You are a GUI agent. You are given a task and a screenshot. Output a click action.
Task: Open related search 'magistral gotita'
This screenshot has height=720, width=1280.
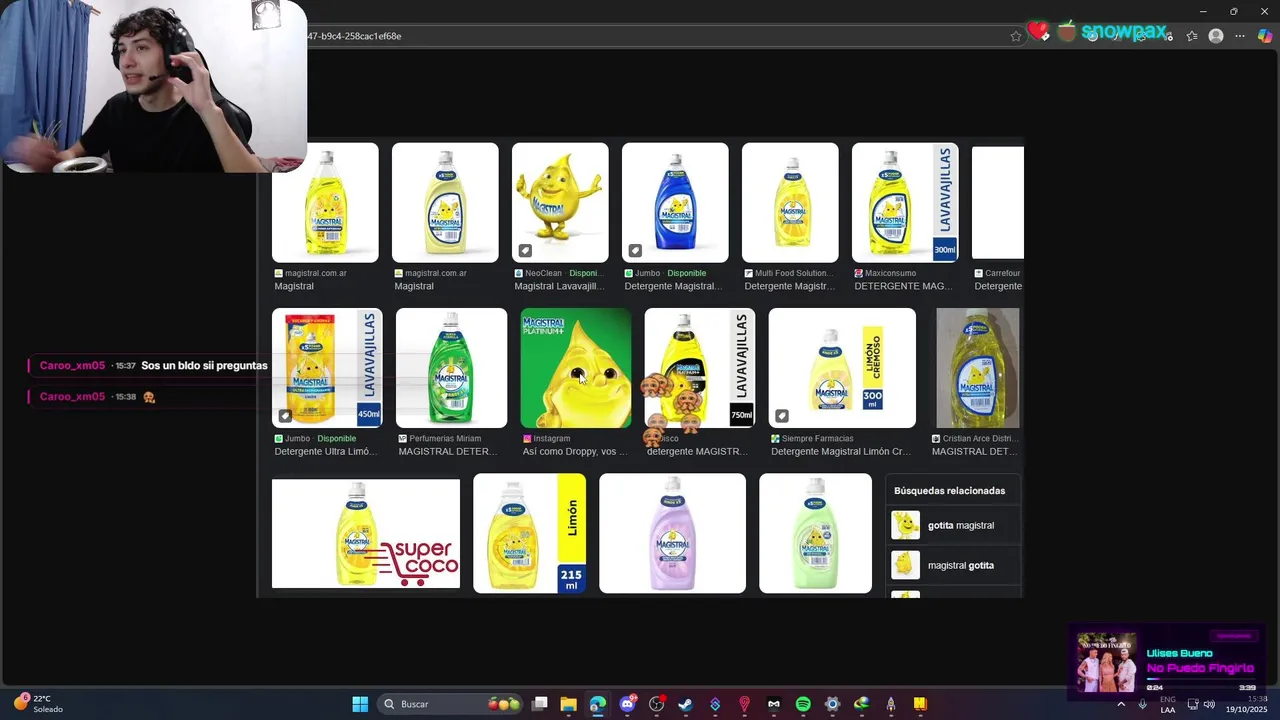point(953,565)
